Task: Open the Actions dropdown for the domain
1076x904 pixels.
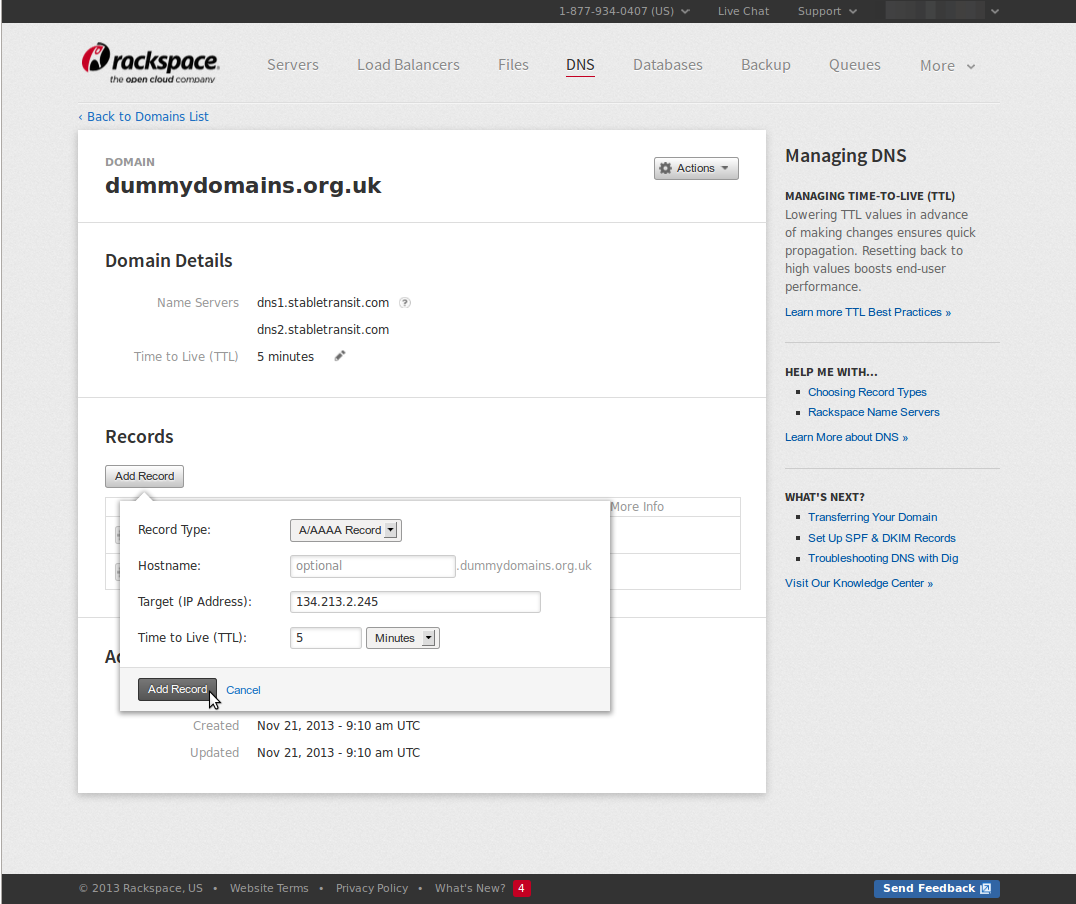Action: tap(696, 168)
